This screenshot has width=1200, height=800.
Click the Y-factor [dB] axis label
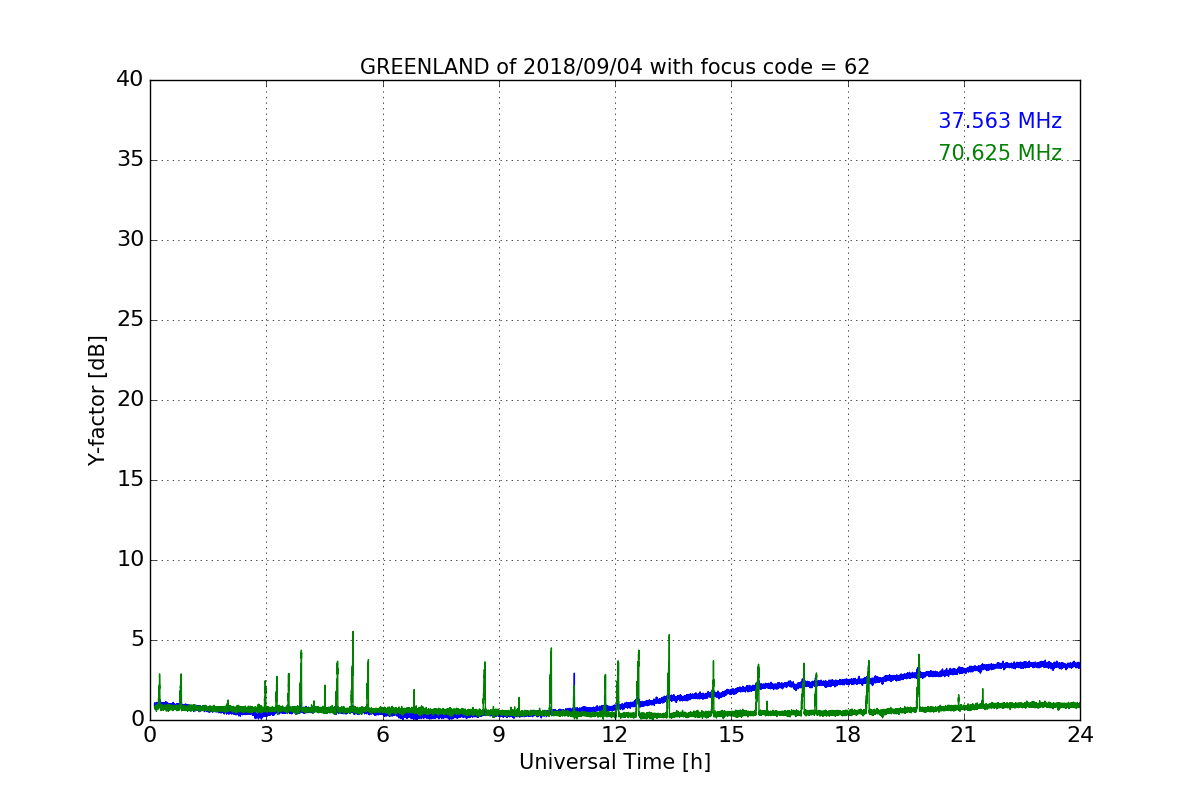[97, 400]
